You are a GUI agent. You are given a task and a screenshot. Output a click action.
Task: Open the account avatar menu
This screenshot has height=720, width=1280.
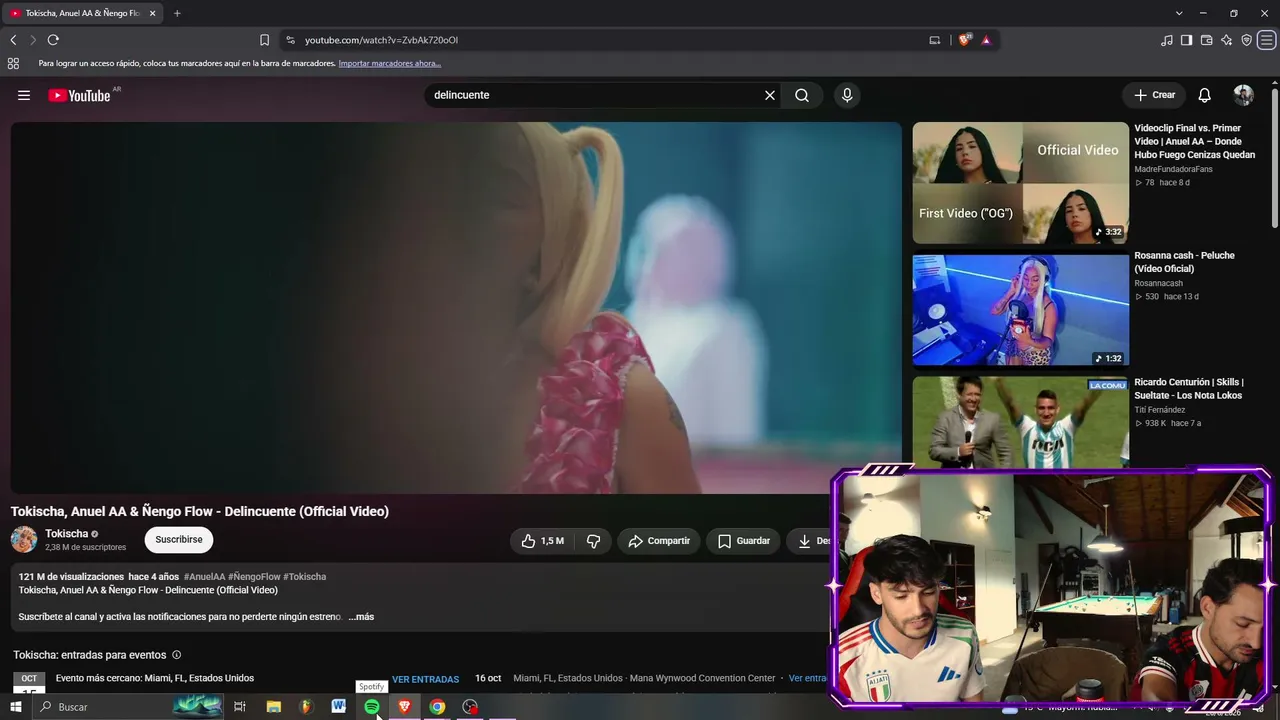[1244, 95]
